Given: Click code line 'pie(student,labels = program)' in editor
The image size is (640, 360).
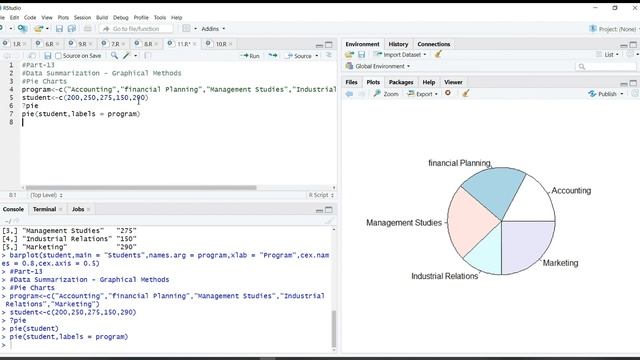Looking at the screenshot, I should 81,114.
